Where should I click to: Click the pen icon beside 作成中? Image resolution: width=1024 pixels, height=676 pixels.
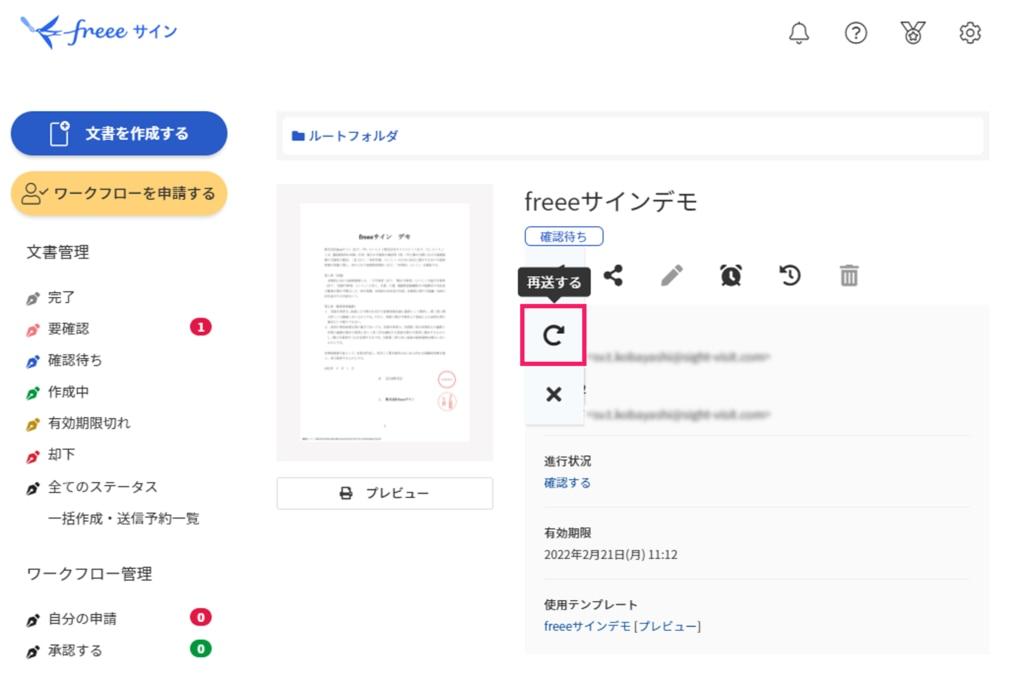tap(33, 393)
